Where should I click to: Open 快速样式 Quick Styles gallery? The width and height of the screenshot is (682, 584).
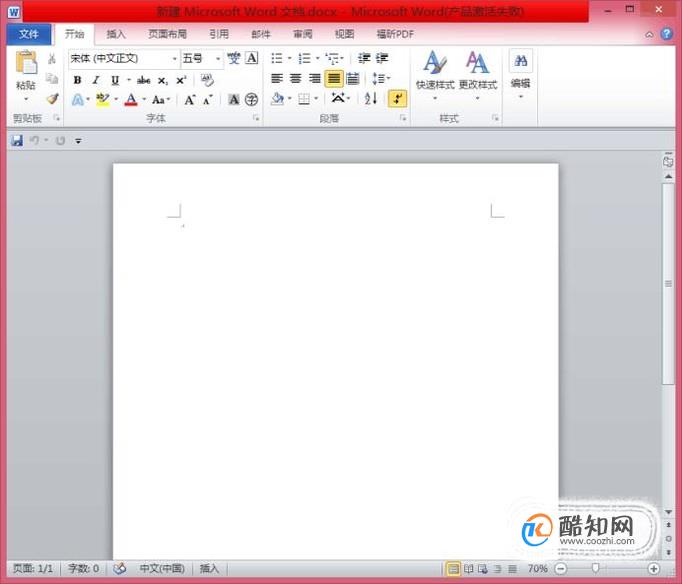(x=435, y=75)
